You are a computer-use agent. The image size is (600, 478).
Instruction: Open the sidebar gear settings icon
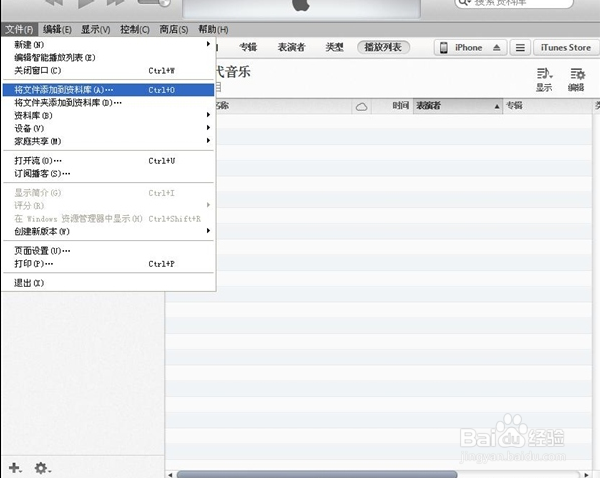[42, 468]
